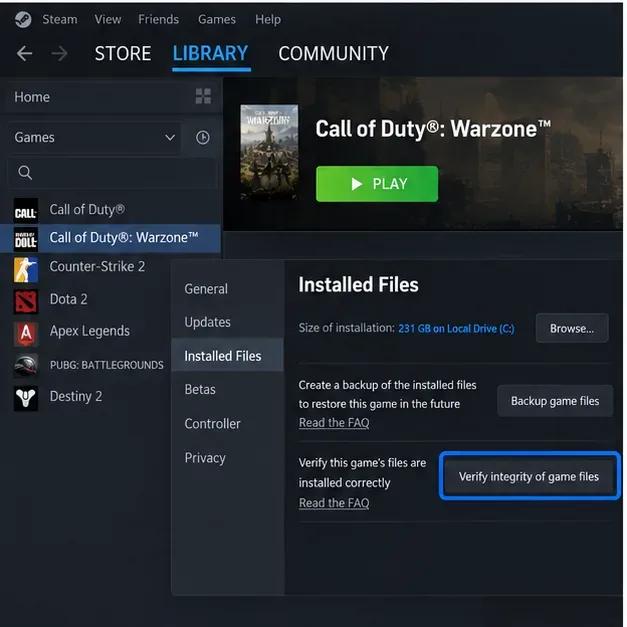Go to the STORE tab
627x627 pixels.
click(123, 54)
